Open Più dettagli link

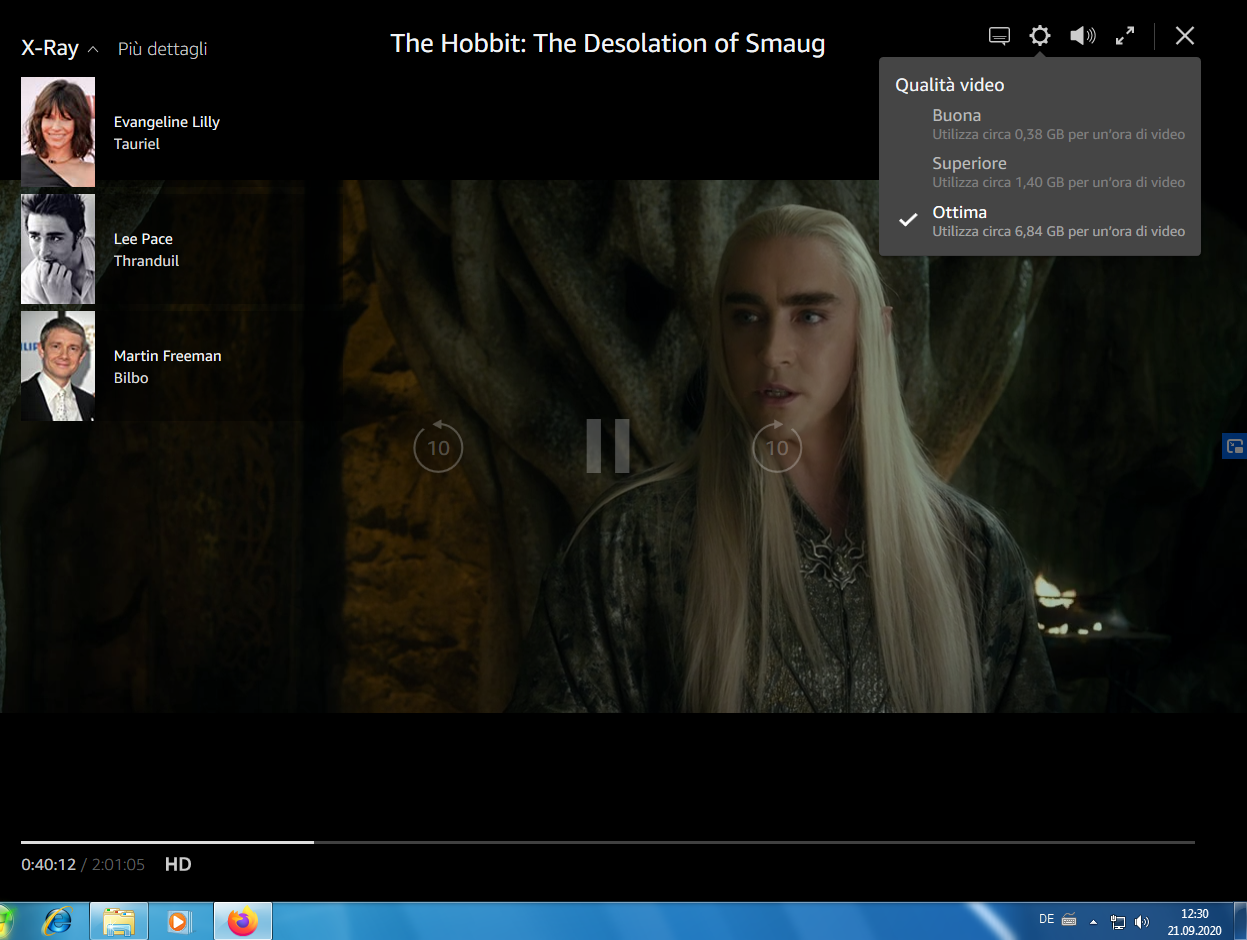tap(163, 48)
